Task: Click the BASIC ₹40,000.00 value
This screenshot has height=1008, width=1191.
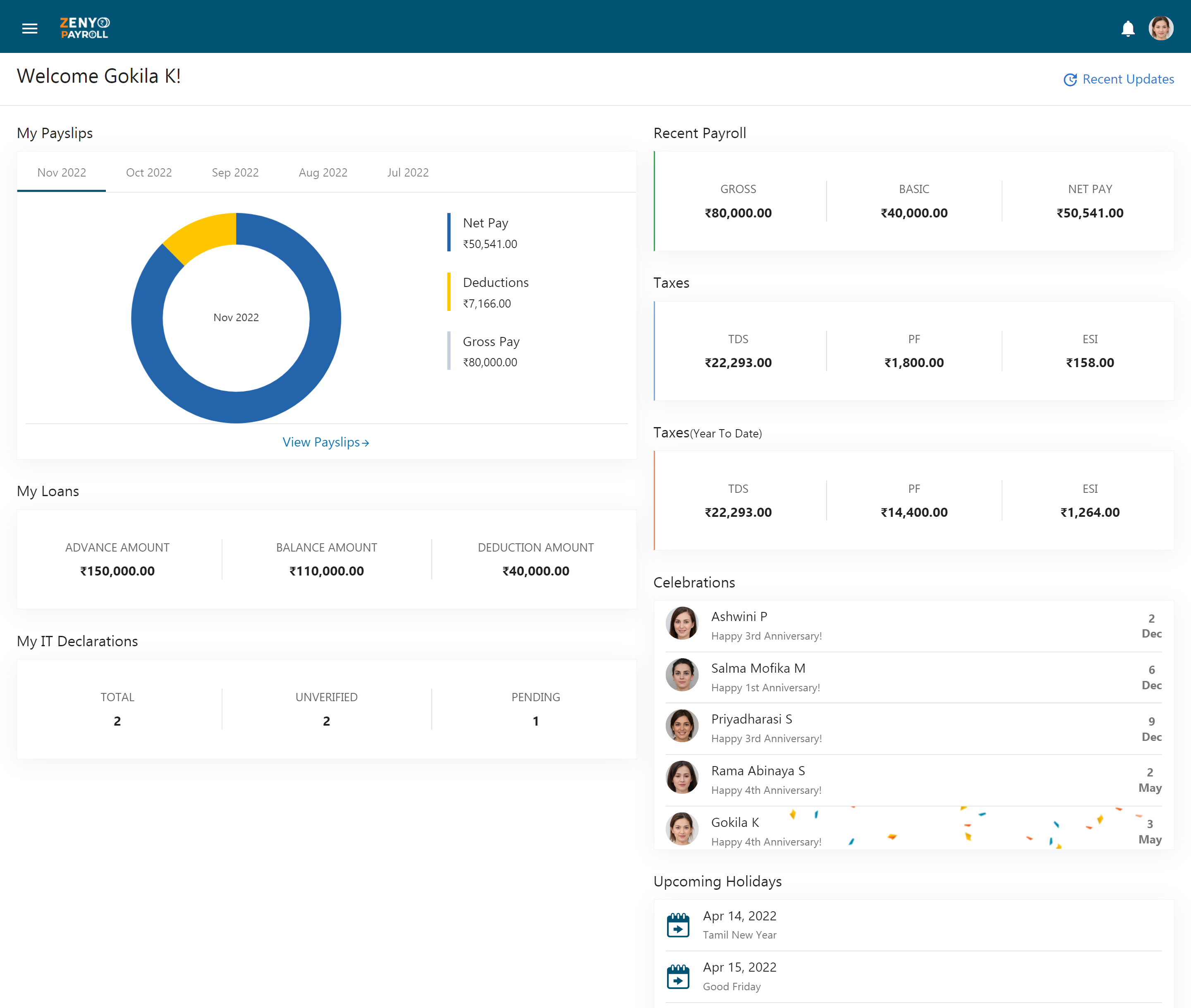Action: click(914, 213)
